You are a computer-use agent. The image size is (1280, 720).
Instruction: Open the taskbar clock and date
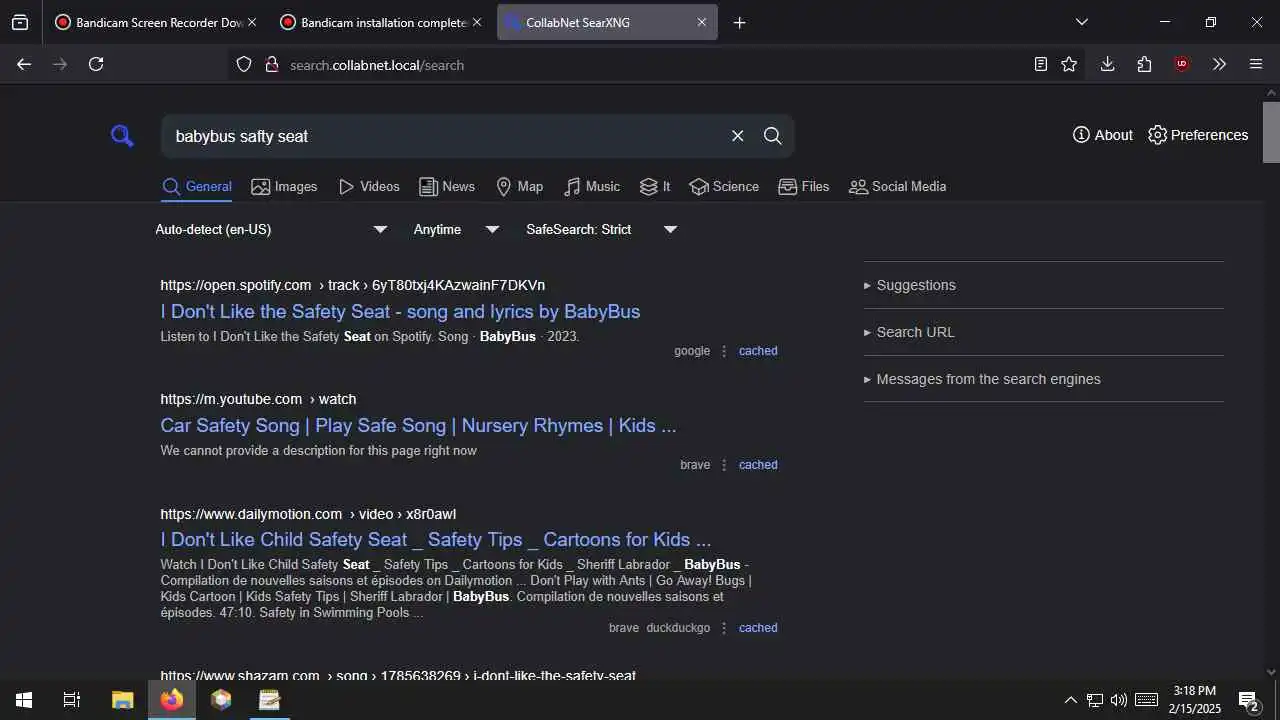click(x=1195, y=700)
